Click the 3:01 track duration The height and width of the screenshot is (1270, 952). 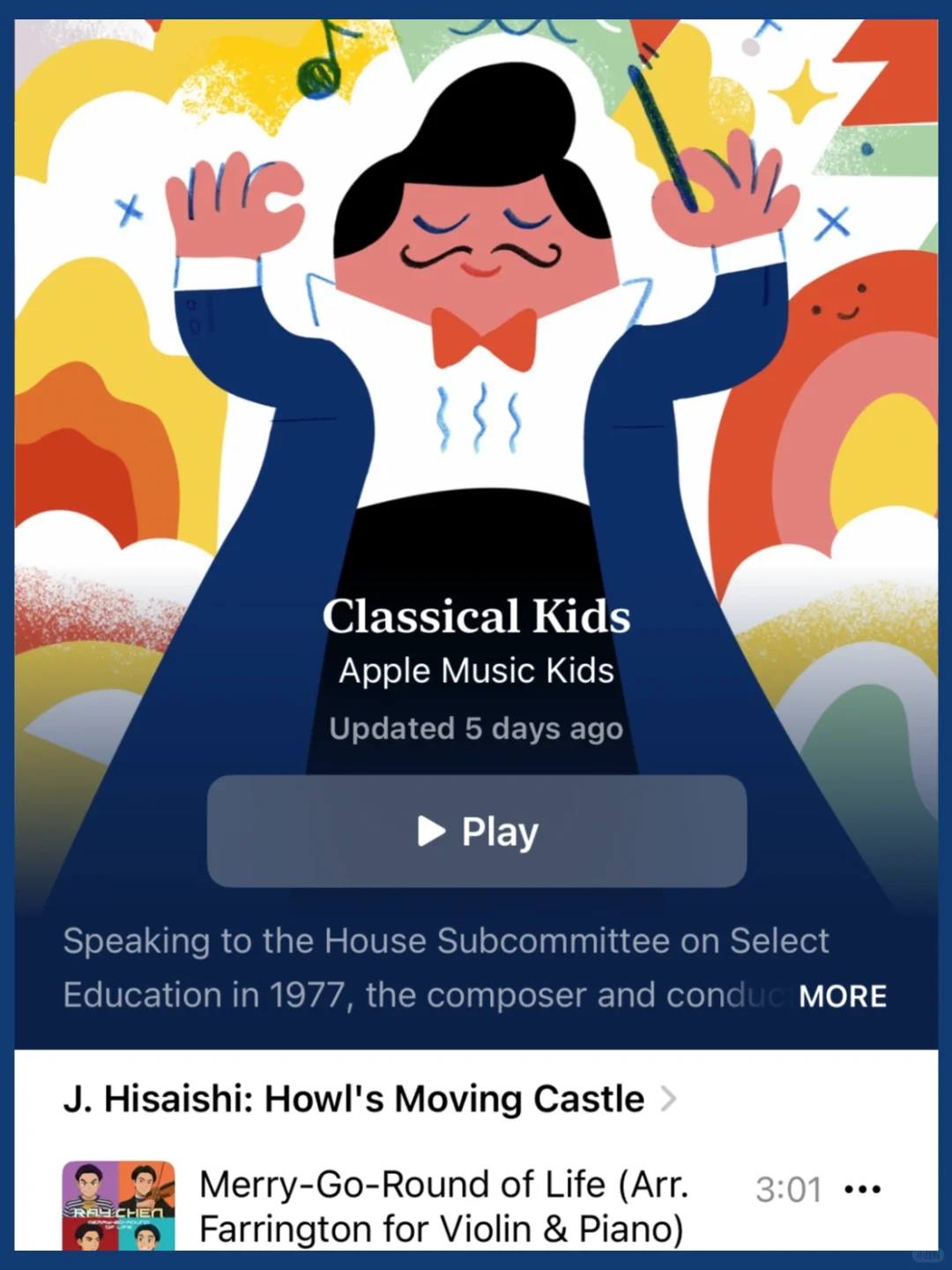(x=788, y=1189)
